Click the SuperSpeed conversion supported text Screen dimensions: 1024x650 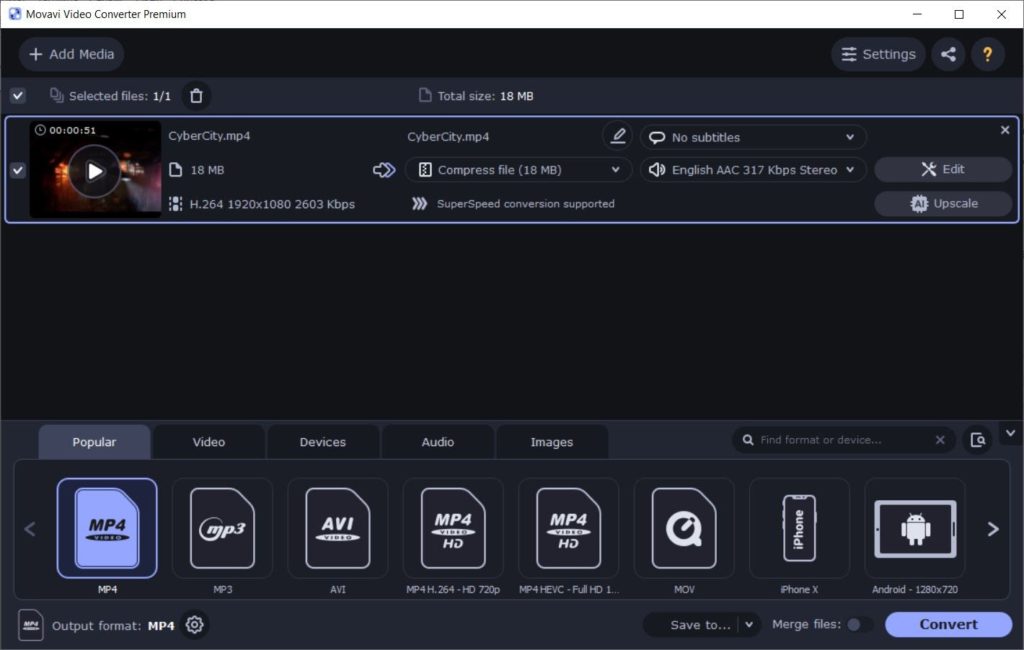point(526,204)
